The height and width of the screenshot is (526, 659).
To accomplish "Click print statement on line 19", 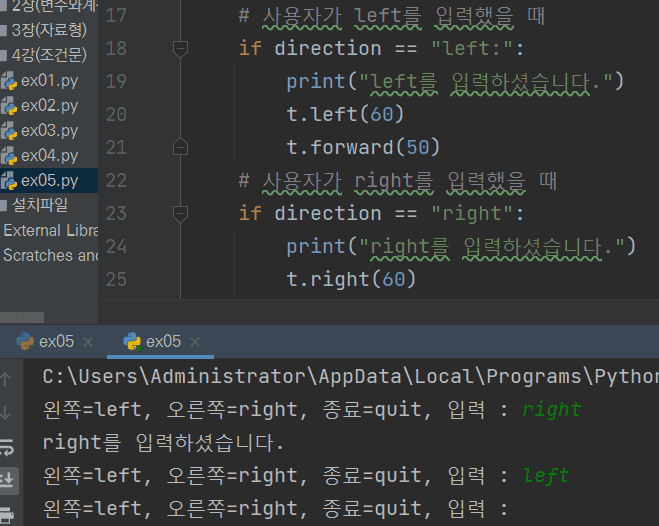I will pos(455,82).
